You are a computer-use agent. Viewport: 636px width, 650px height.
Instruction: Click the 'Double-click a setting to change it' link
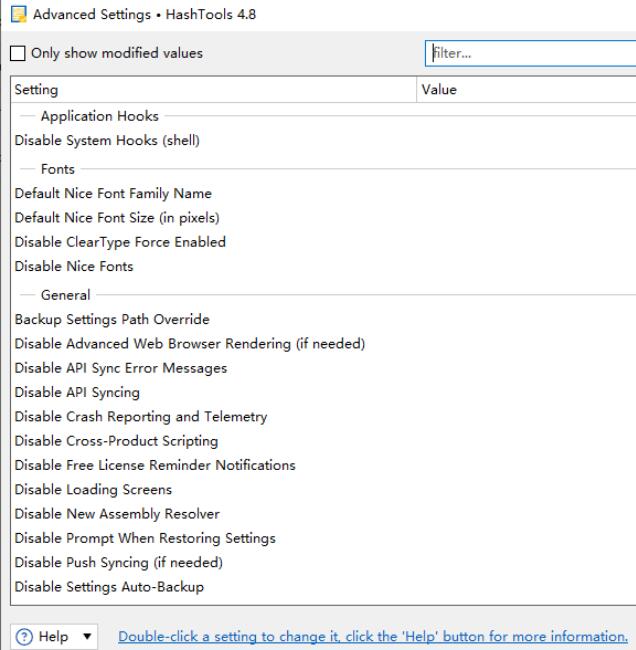[x=372, y=637]
